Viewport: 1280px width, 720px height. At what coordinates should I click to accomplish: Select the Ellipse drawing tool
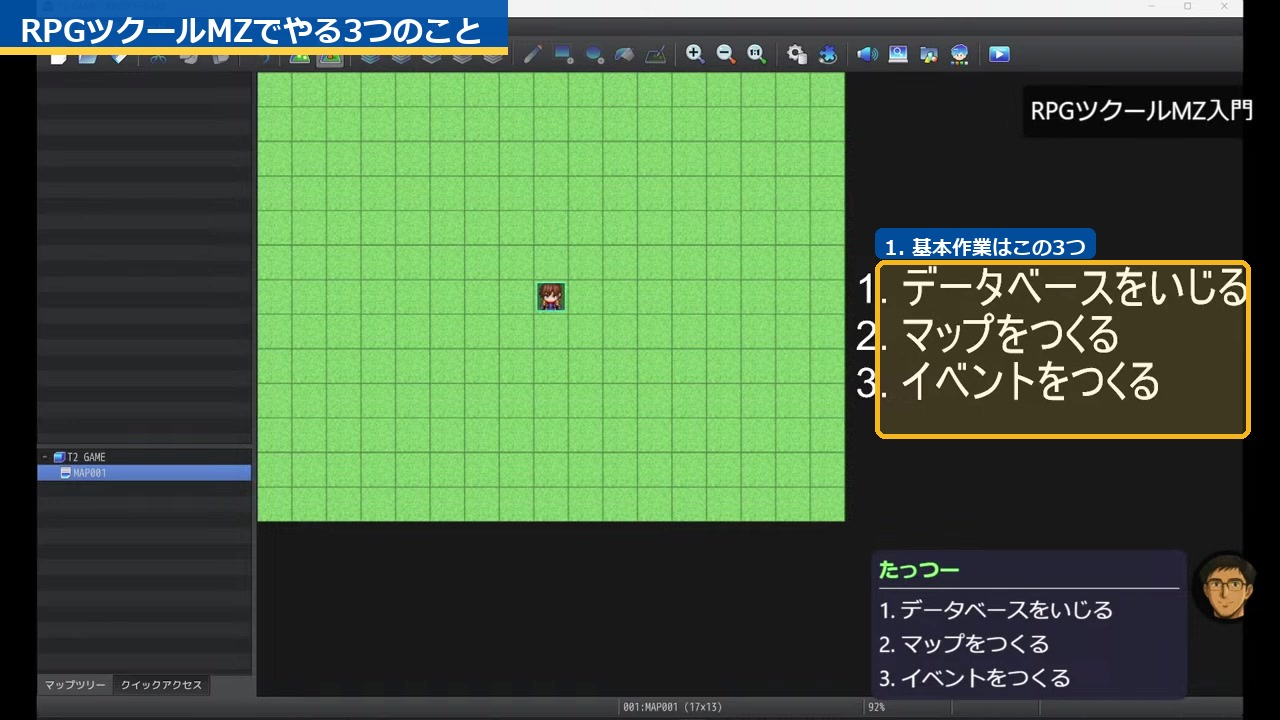594,55
